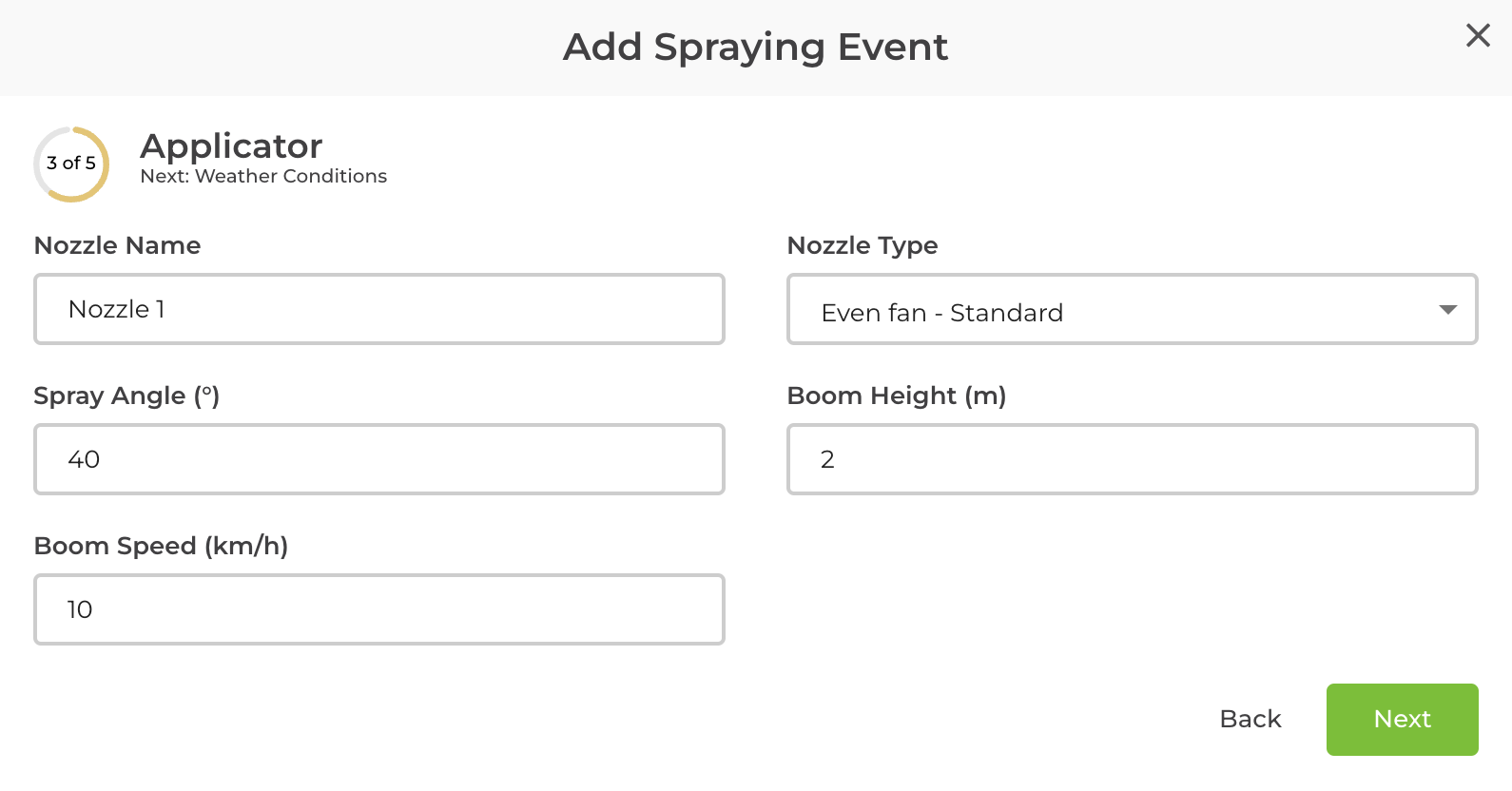The width and height of the screenshot is (1512, 791).
Task: Click the Nozzle Type label
Action: click(x=862, y=245)
